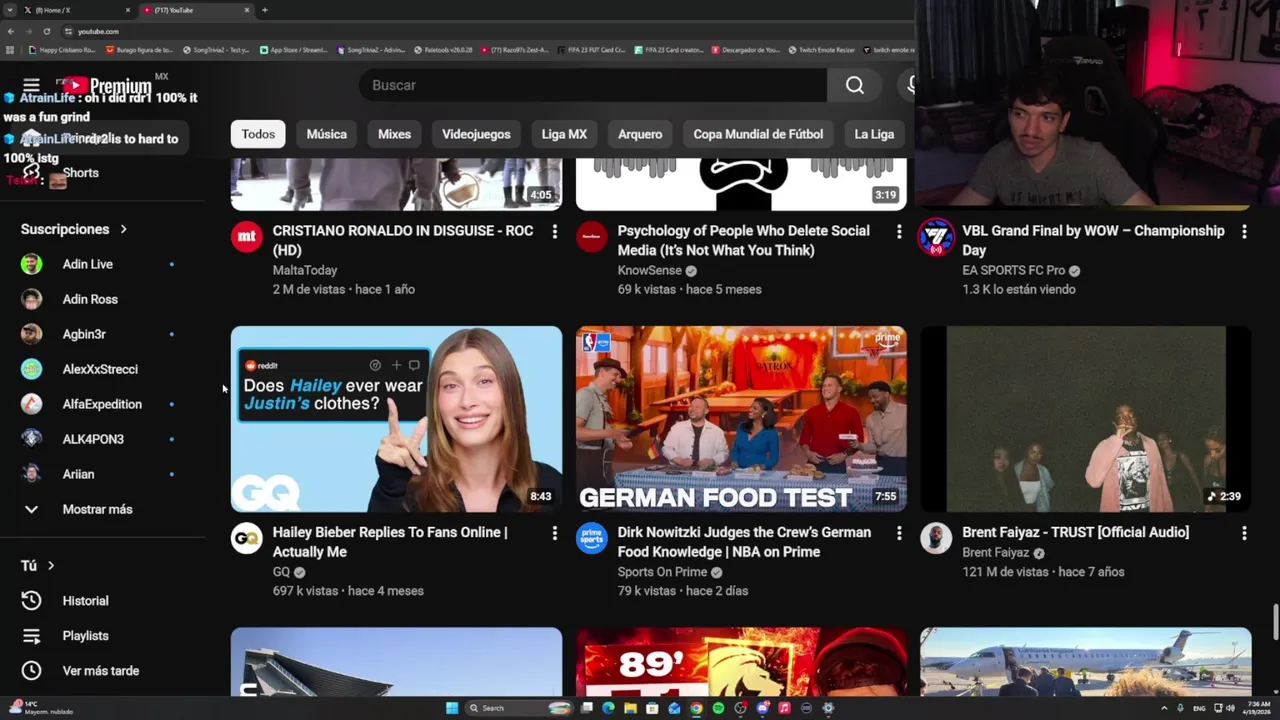Expand the Tú section chevron
1280x720 pixels.
click(x=51, y=566)
